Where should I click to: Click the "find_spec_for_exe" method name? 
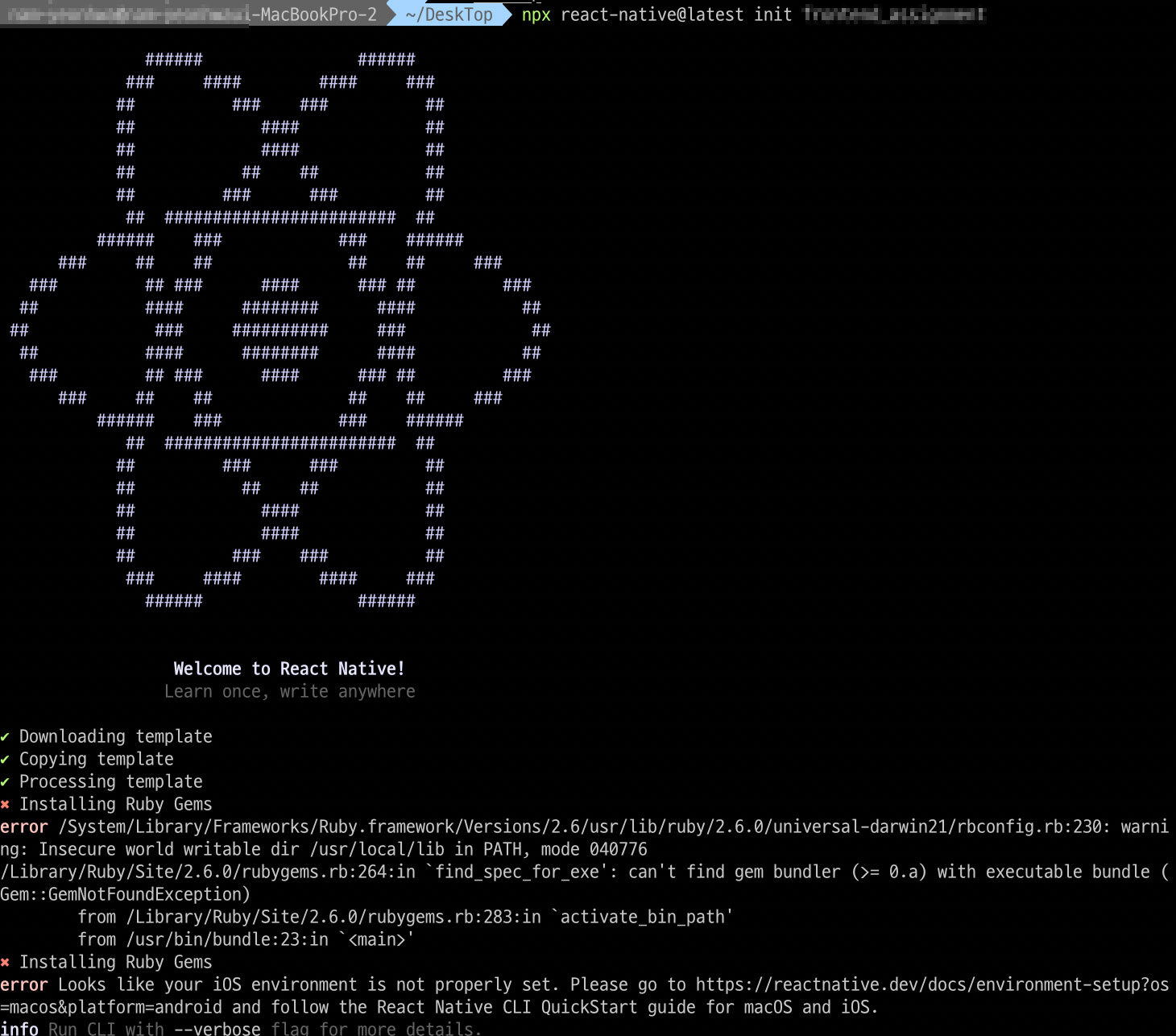click(516, 872)
